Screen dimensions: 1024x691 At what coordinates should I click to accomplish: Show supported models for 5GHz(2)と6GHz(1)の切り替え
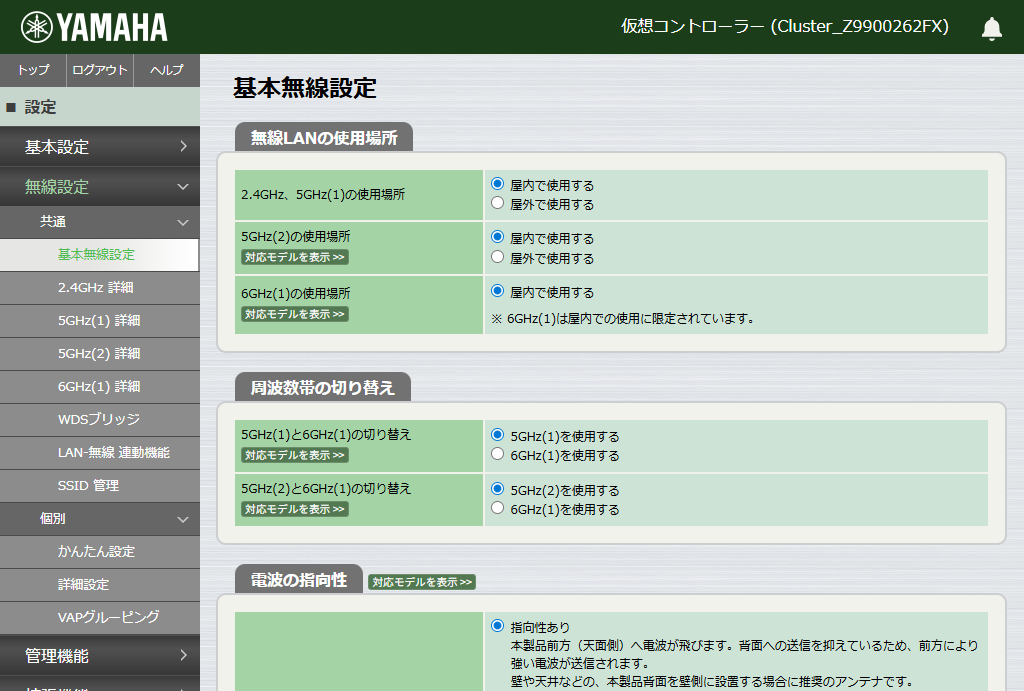click(295, 509)
